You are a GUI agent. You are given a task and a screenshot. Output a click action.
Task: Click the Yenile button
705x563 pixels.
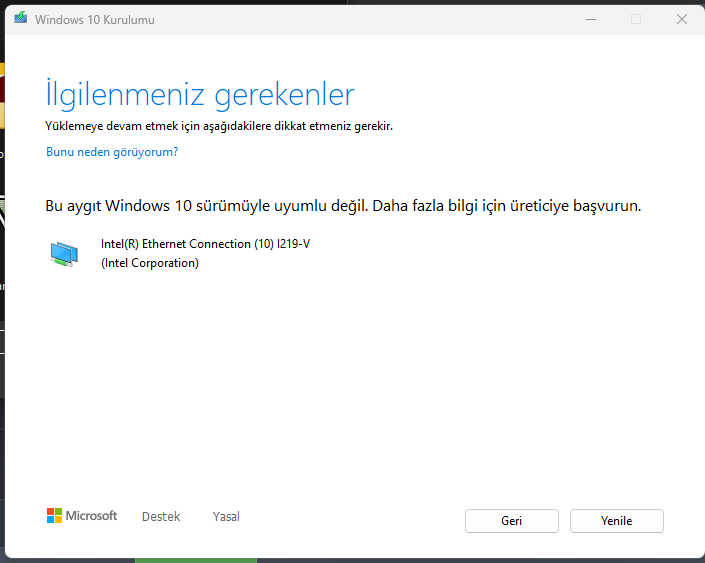click(x=616, y=521)
